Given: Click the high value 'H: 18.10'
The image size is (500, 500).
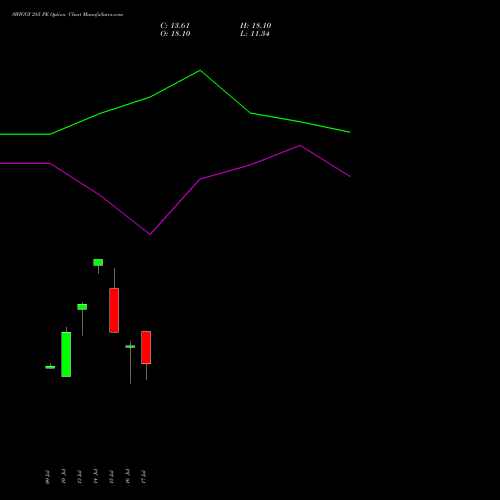Looking at the screenshot, I should (256, 26).
